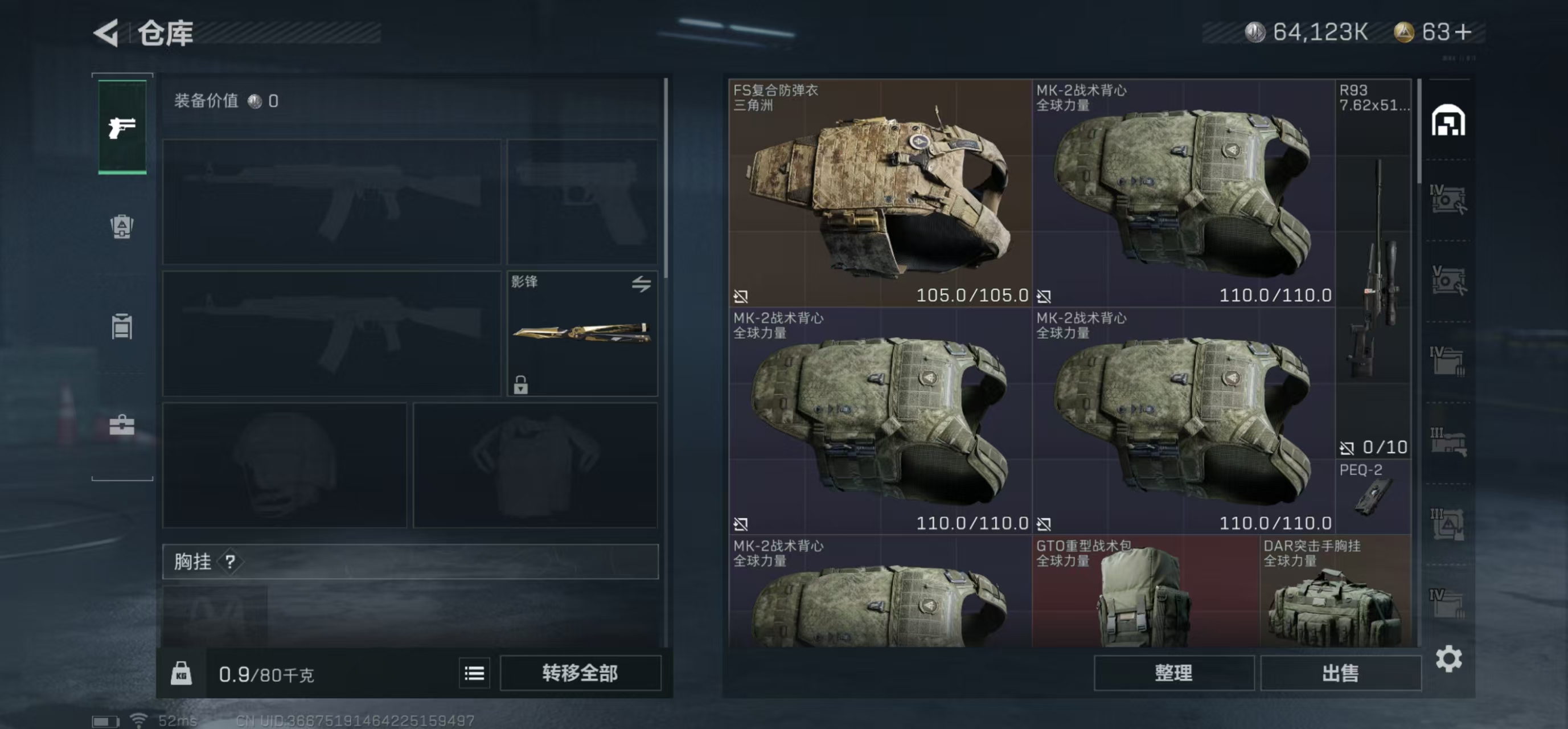This screenshot has width=1568, height=729.
Task: Open the warehouse settings gear icon
Action: tap(1448, 659)
